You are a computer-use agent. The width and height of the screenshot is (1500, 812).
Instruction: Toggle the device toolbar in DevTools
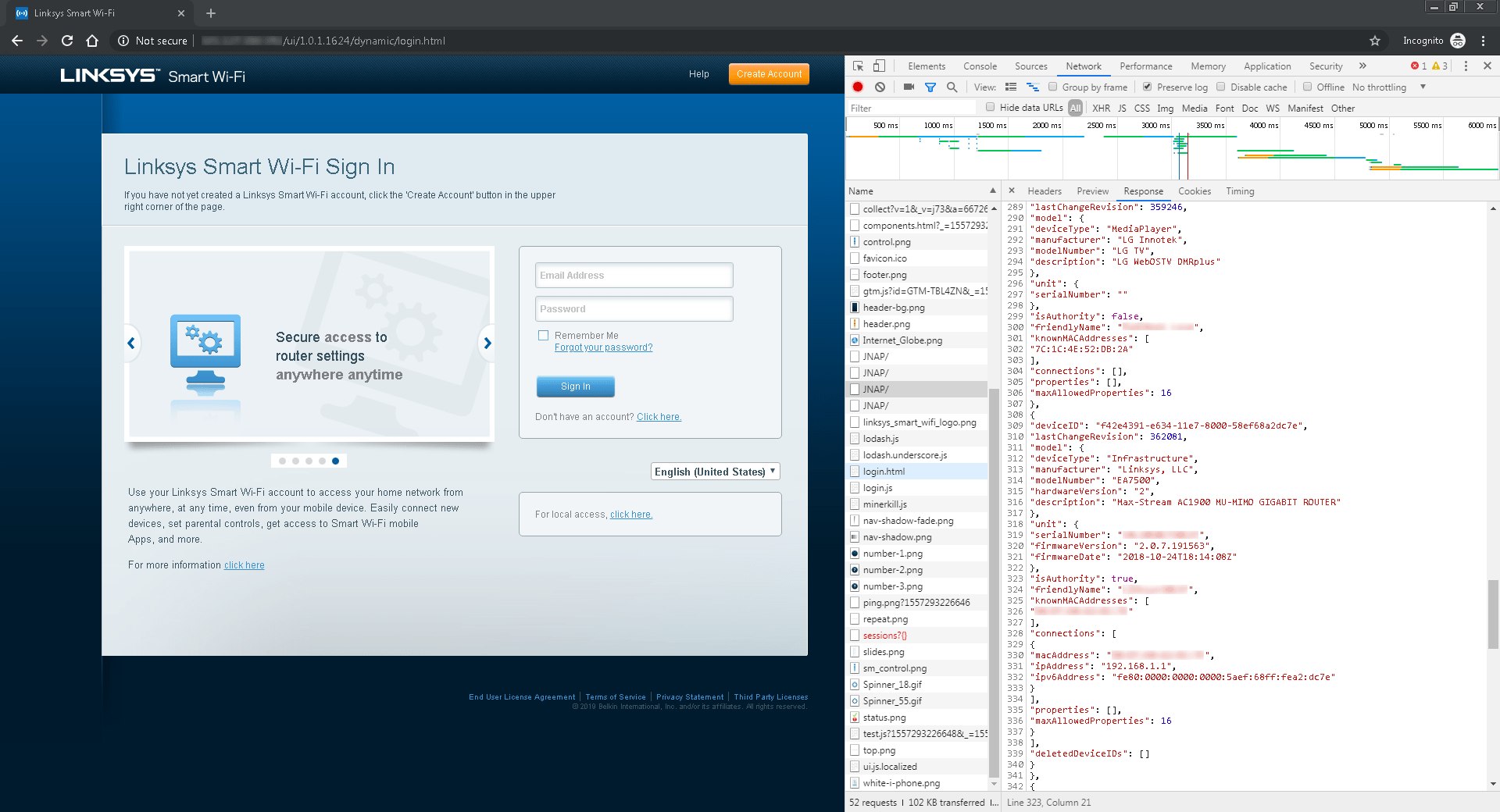click(x=879, y=66)
